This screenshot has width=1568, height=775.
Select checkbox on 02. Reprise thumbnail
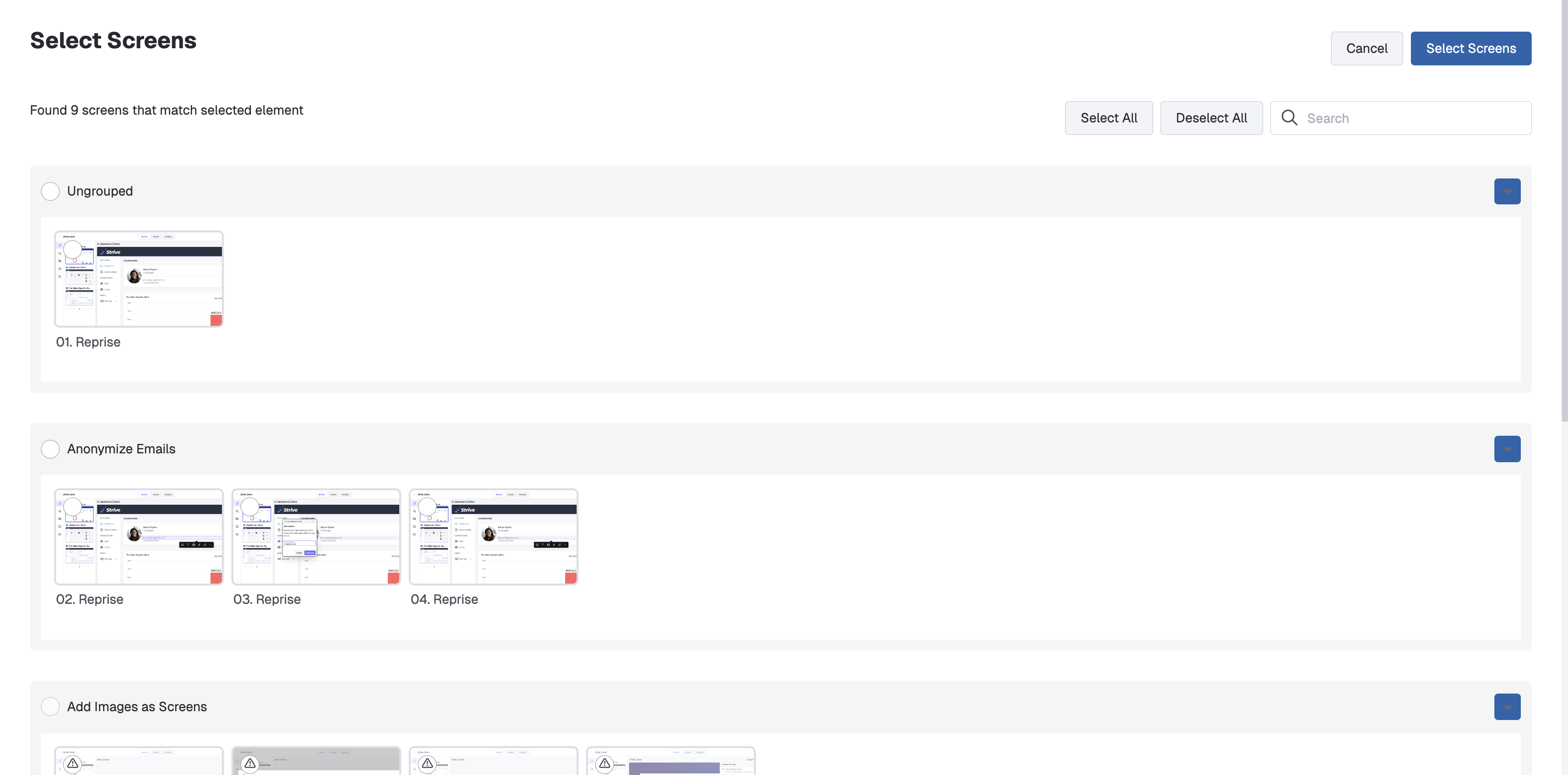click(73, 506)
